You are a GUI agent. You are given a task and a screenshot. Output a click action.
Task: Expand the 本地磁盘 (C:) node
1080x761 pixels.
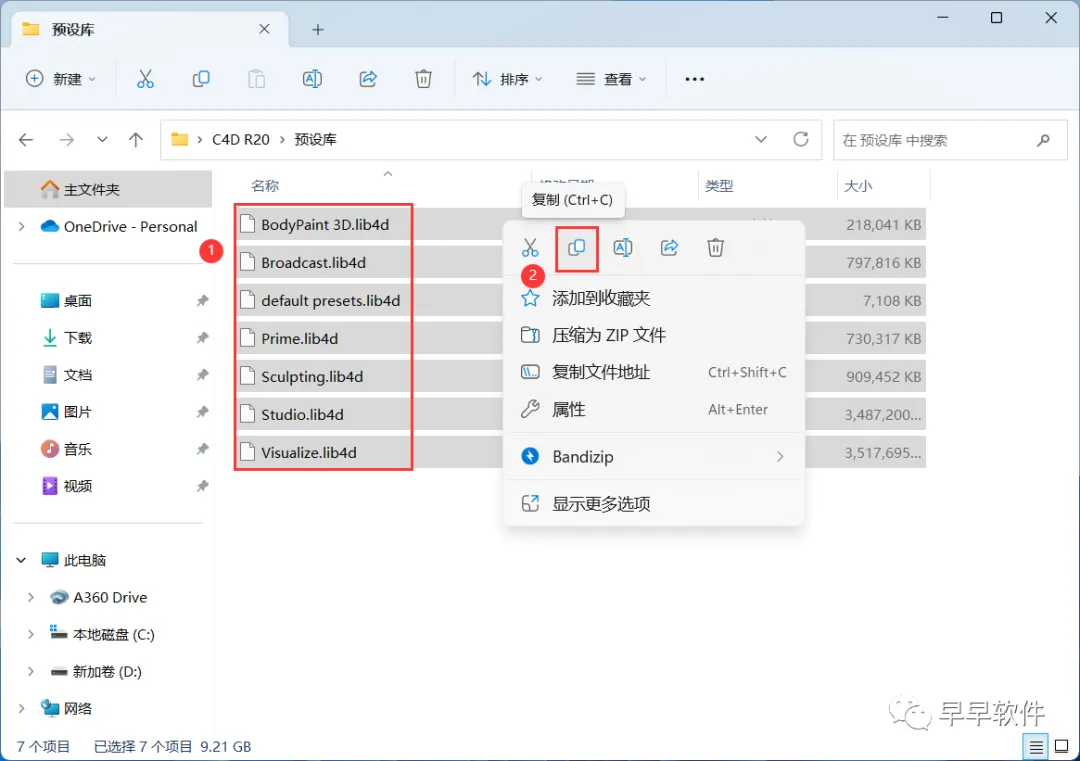(x=30, y=634)
